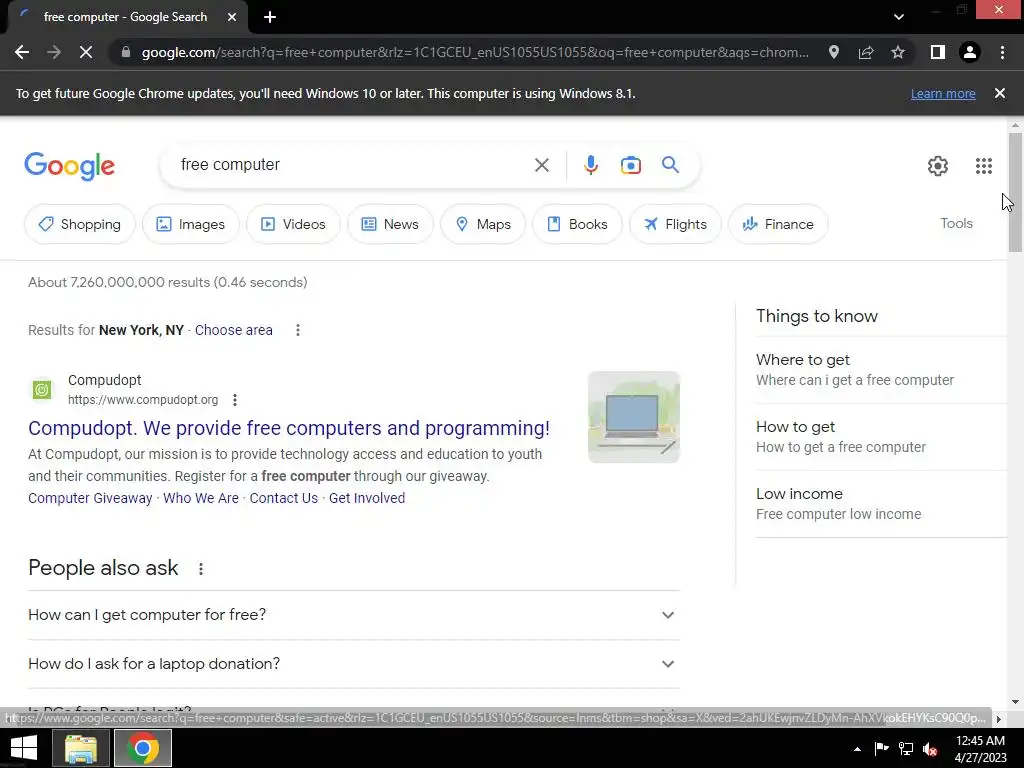Open the search Tools options

(956, 223)
